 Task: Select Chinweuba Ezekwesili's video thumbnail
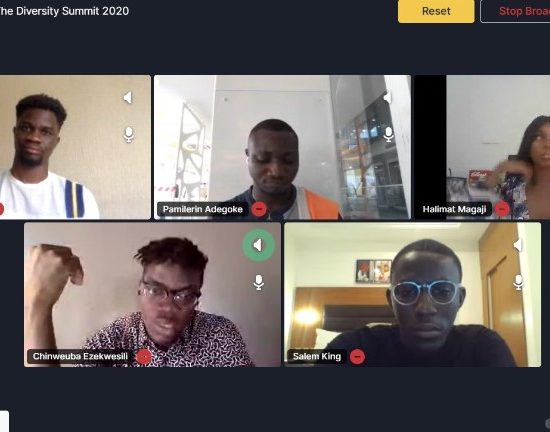point(152,295)
